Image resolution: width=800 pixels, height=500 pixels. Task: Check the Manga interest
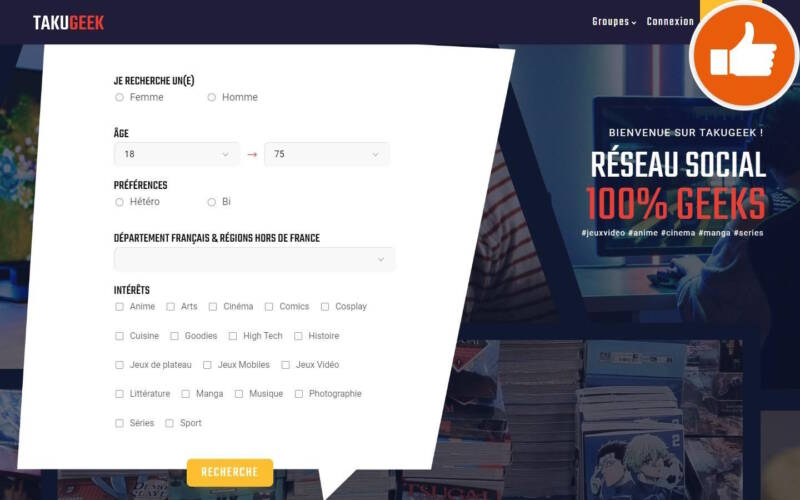click(x=186, y=394)
